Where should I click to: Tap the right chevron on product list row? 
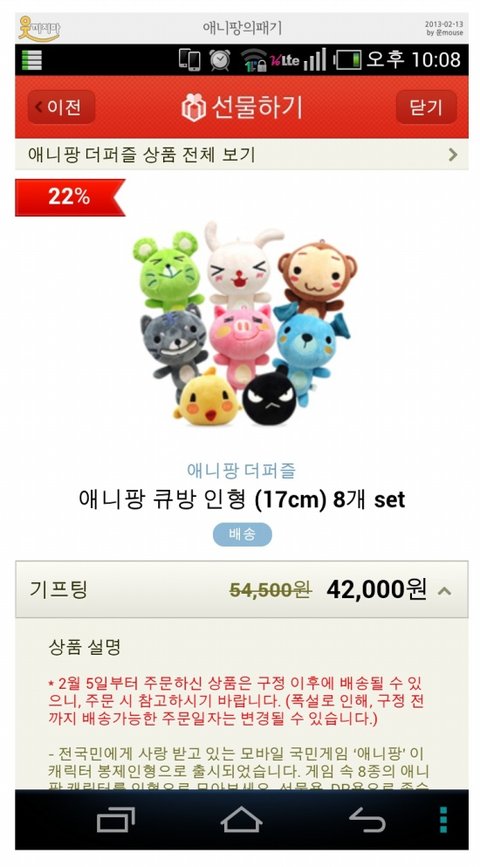(453, 154)
